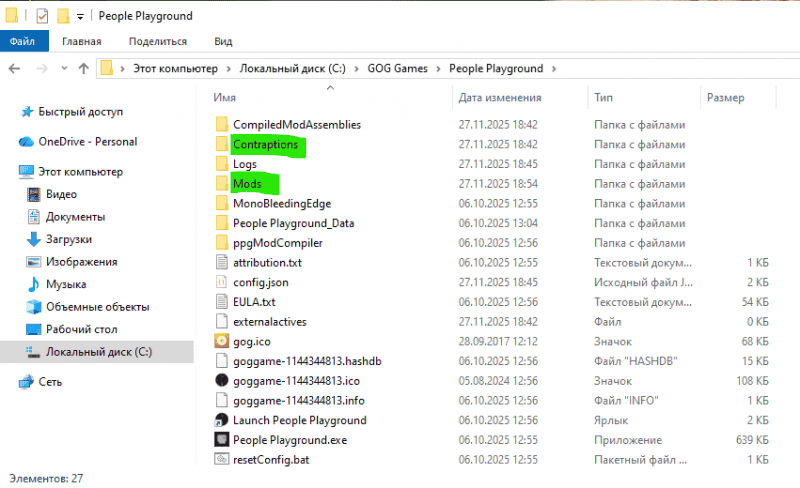The image size is (800, 488).
Task: Open Загрузки folder in navigation pane
Action: coord(68,240)
